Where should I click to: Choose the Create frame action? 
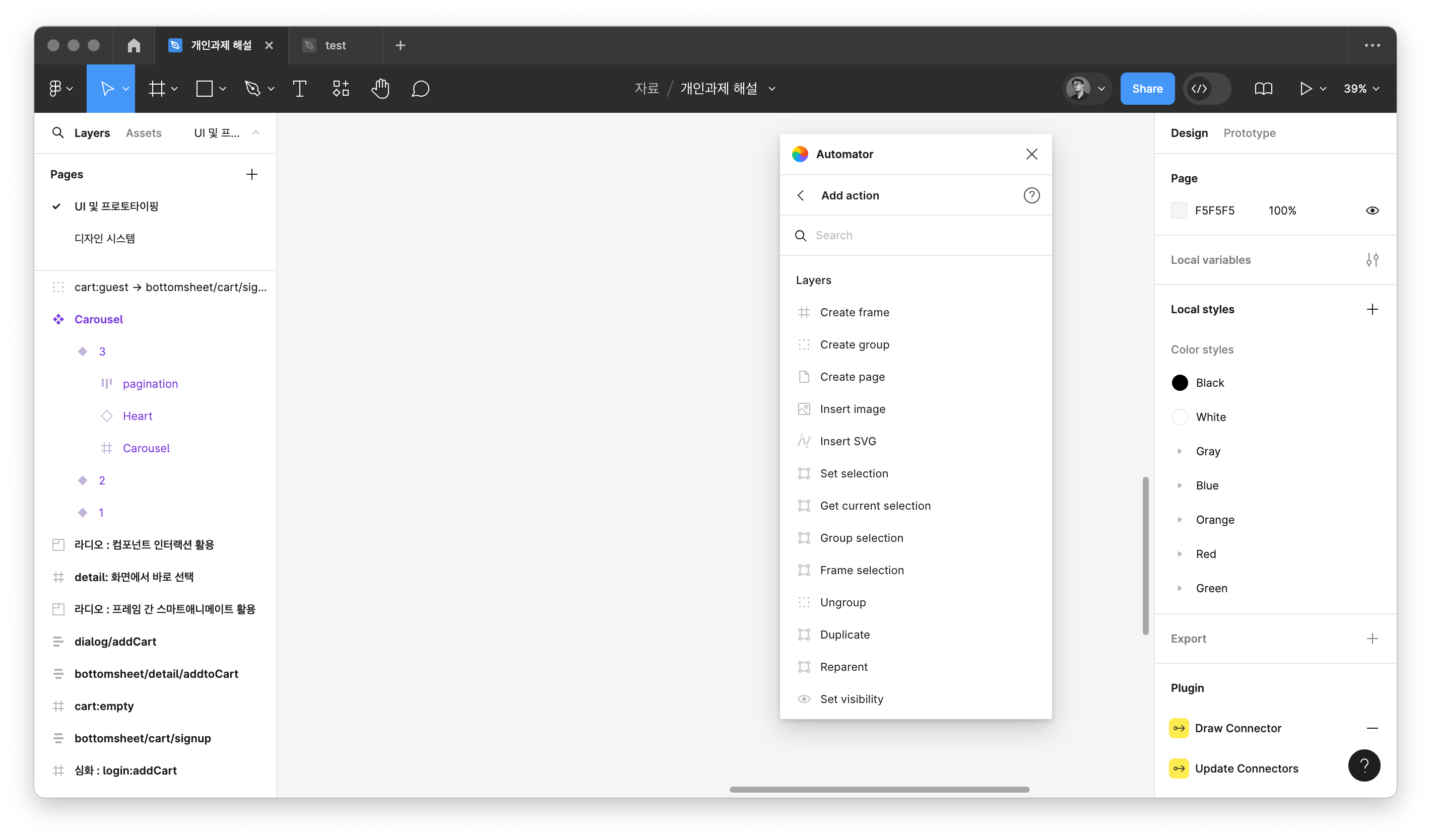pyautogui.click(x=916, y=312)
